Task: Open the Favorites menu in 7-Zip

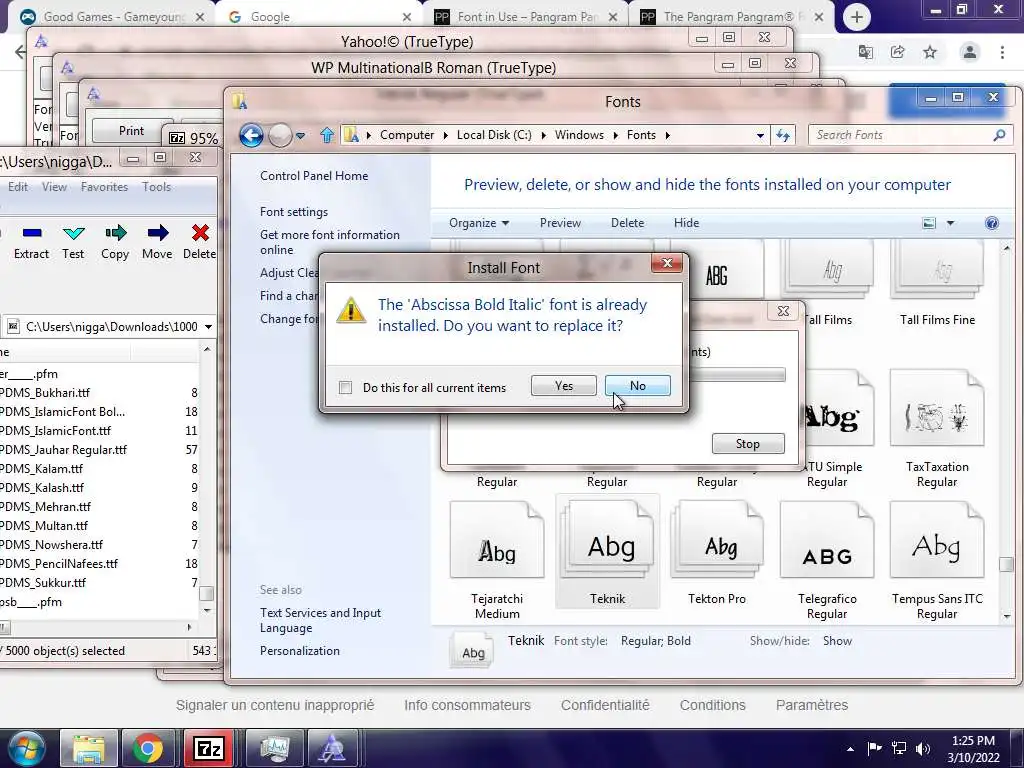Action: [x=104, y=187]
